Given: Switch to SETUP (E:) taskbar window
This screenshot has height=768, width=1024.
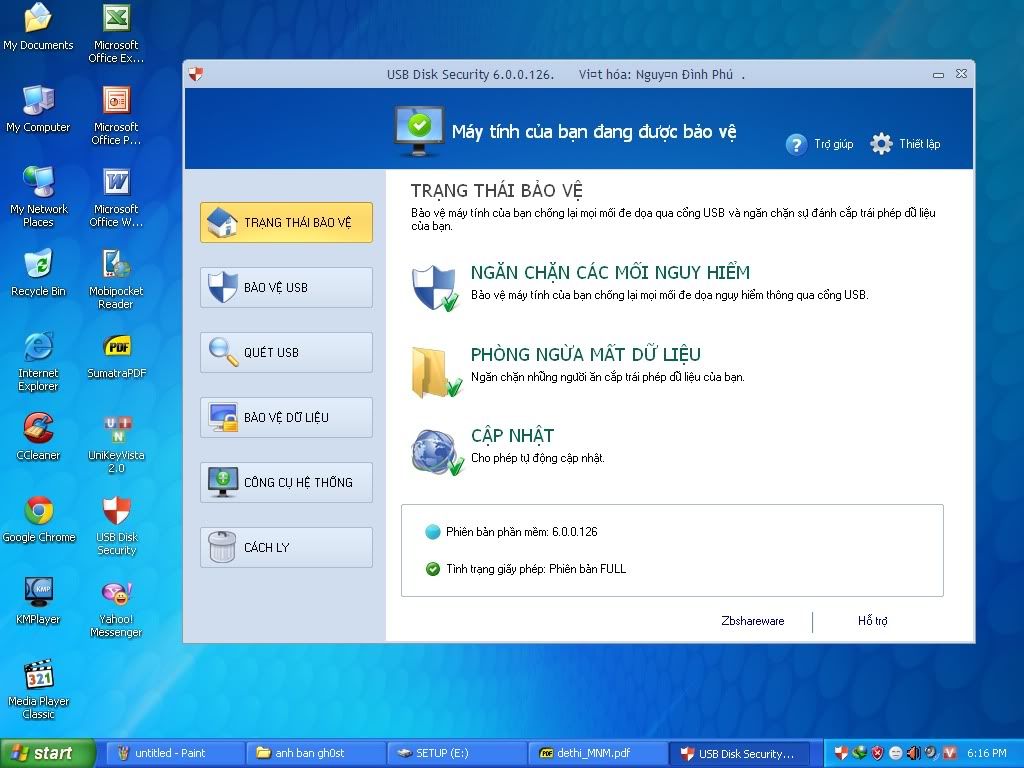Looking at the screenshot, I should click(x=456, y=753).
